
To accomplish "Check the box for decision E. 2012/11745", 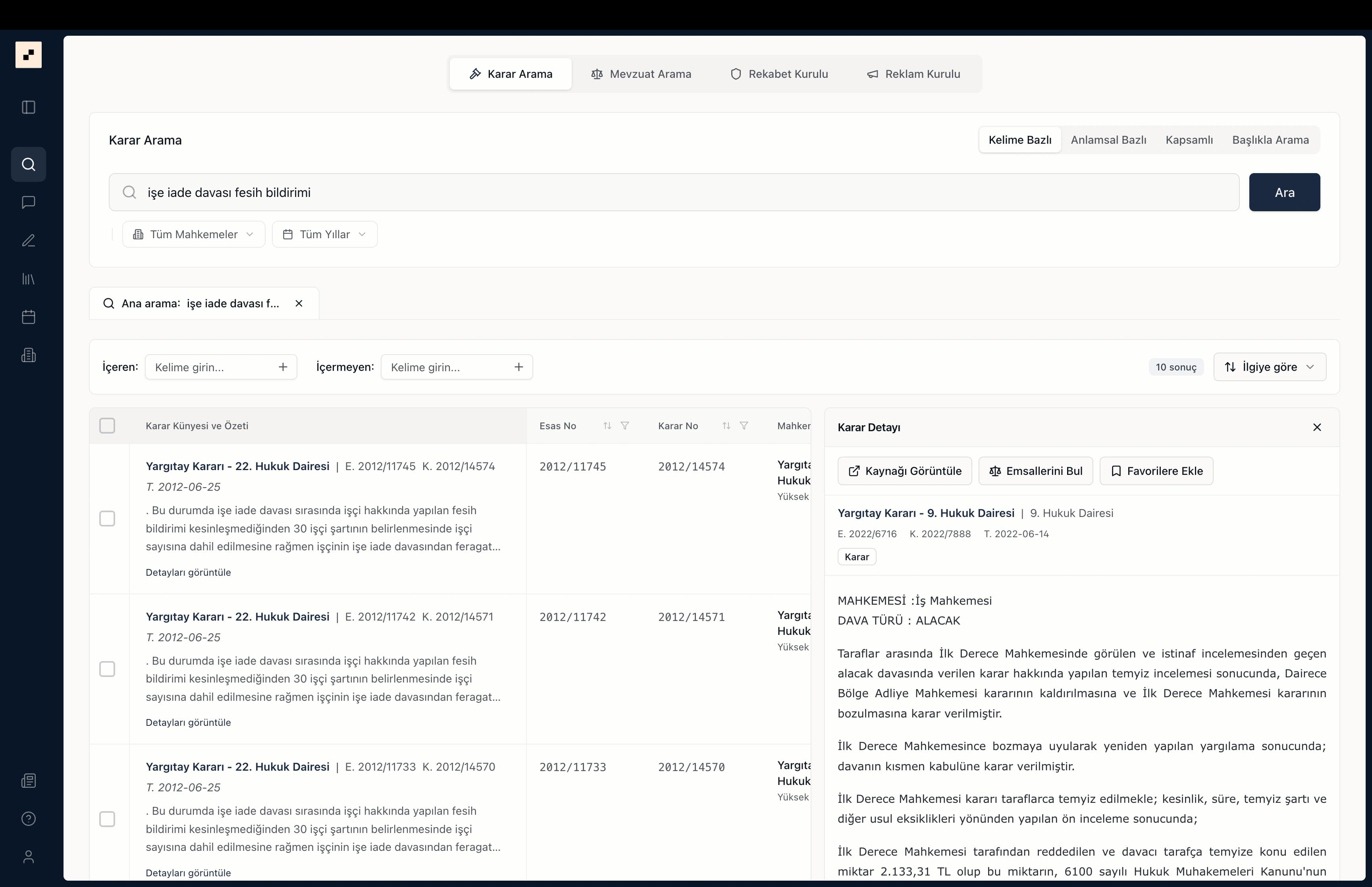I will coord(107,519).
